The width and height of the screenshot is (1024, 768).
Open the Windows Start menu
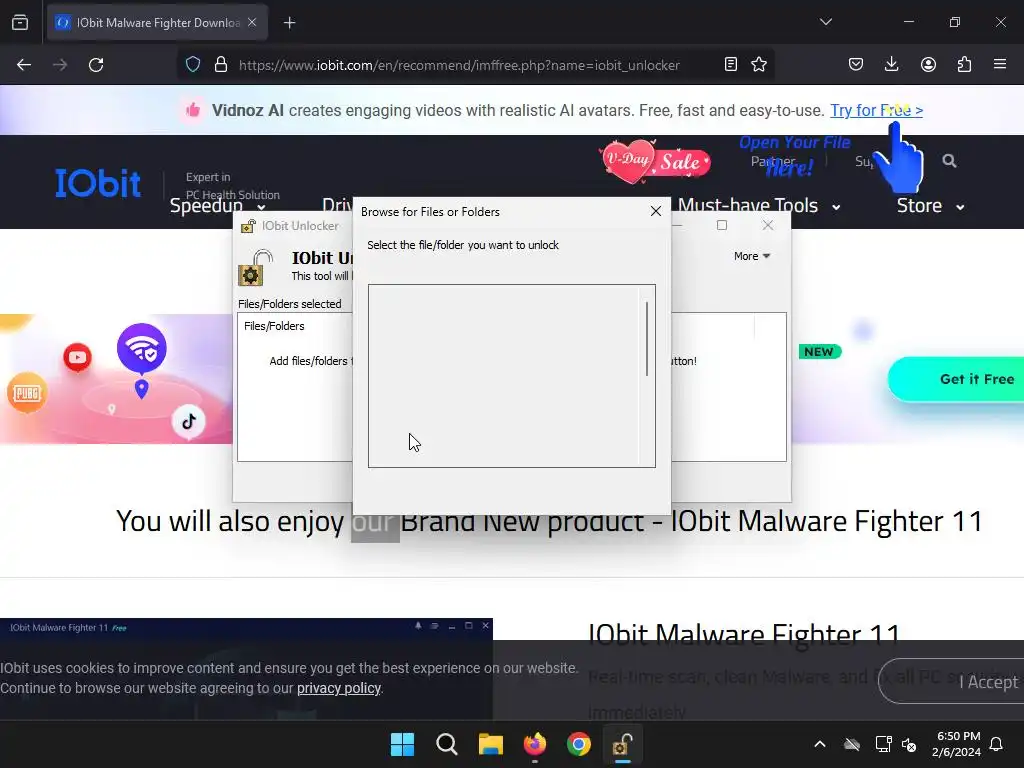pyautogui.click(x=402, y=744)
